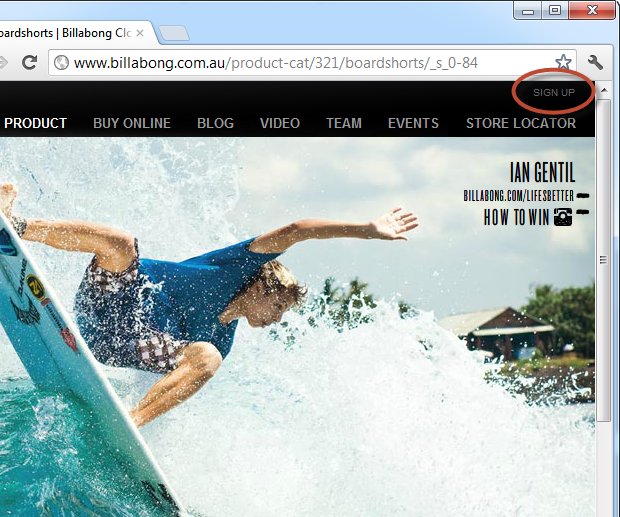Click the HOW TO WIN link
This screenshot has width=620, height=517.
click(516, 217)
